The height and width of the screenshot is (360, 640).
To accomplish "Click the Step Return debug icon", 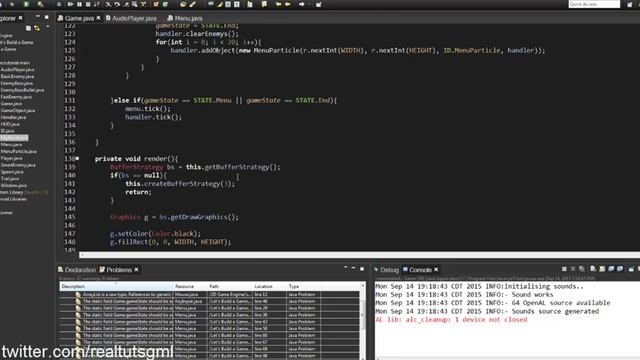I will pos(126,4).
